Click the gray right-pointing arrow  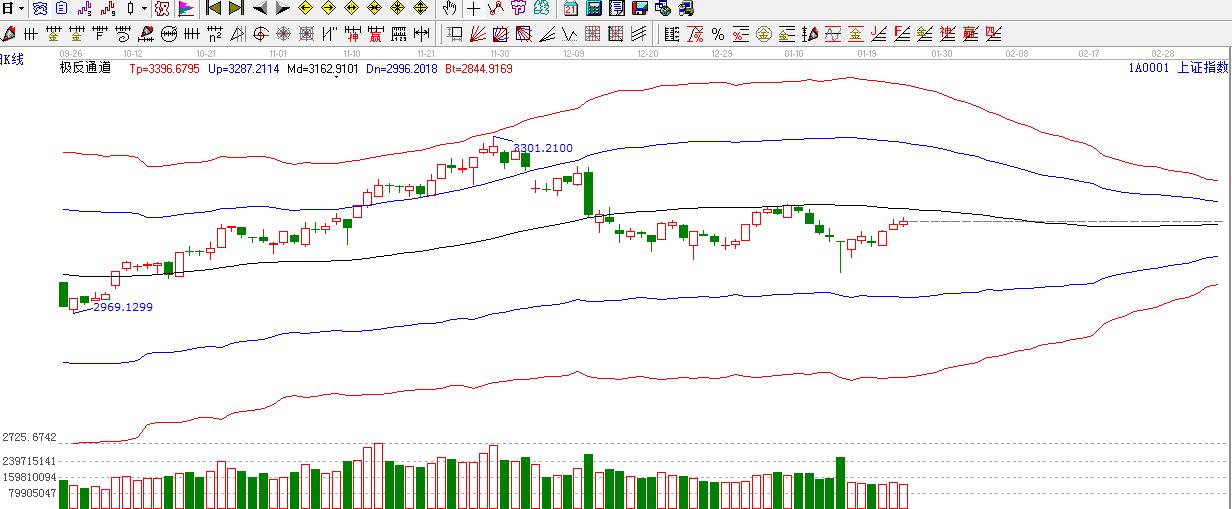click(x=283, y=9)
